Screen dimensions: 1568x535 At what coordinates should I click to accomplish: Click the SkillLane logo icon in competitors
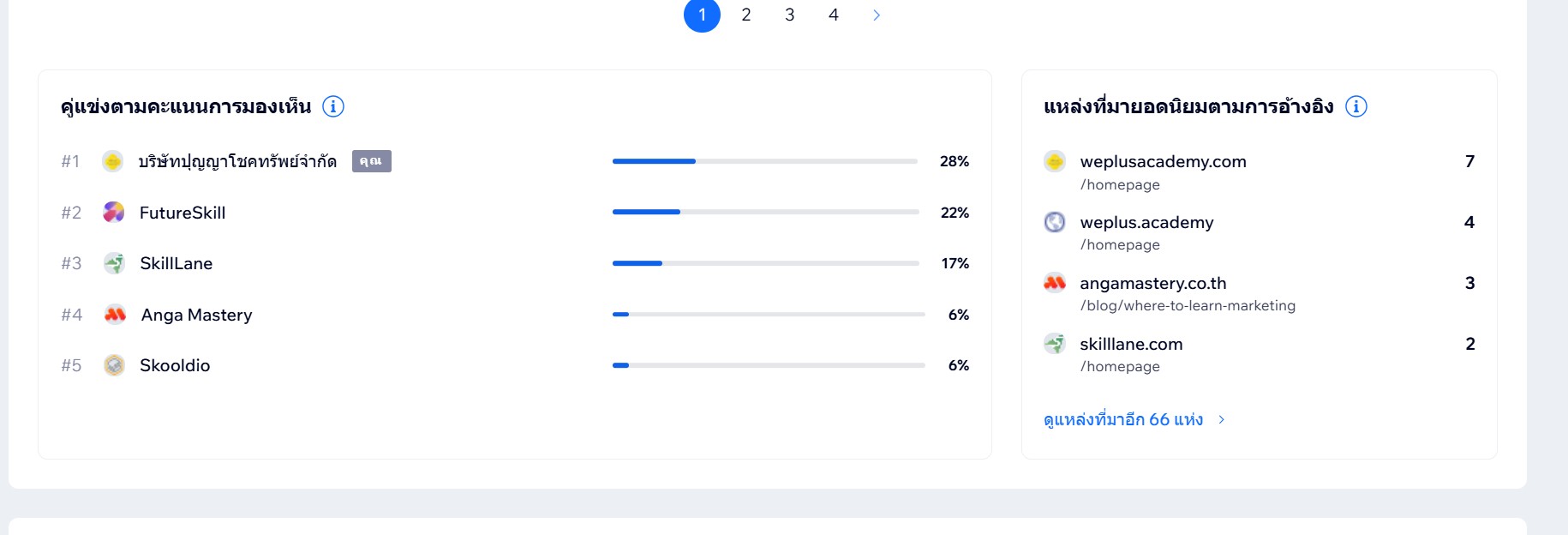(114, 263)
